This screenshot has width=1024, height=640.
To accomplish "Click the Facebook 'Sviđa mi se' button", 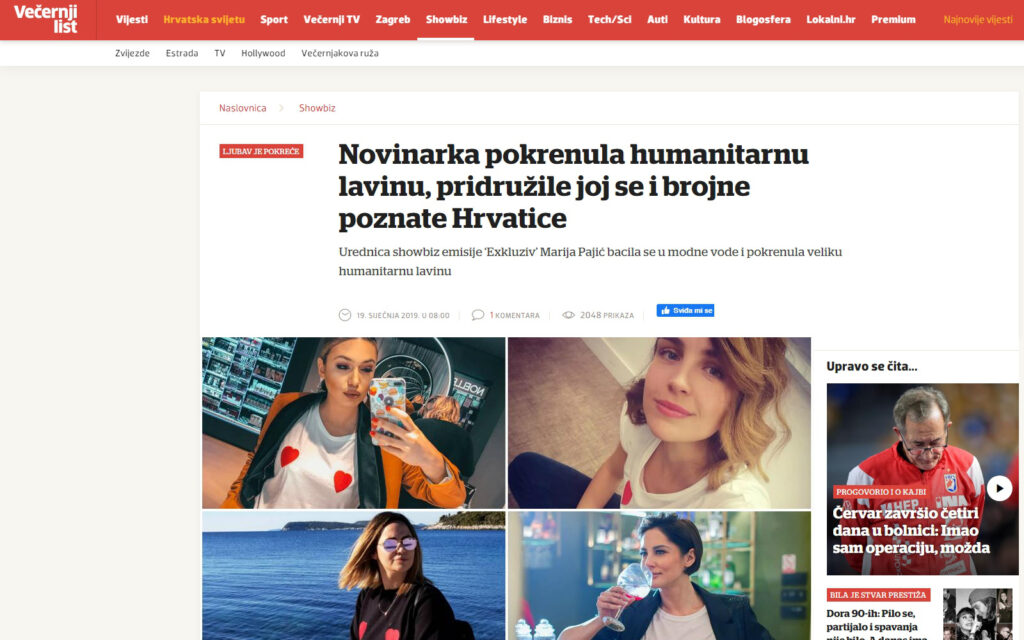I will pos(685,310).
